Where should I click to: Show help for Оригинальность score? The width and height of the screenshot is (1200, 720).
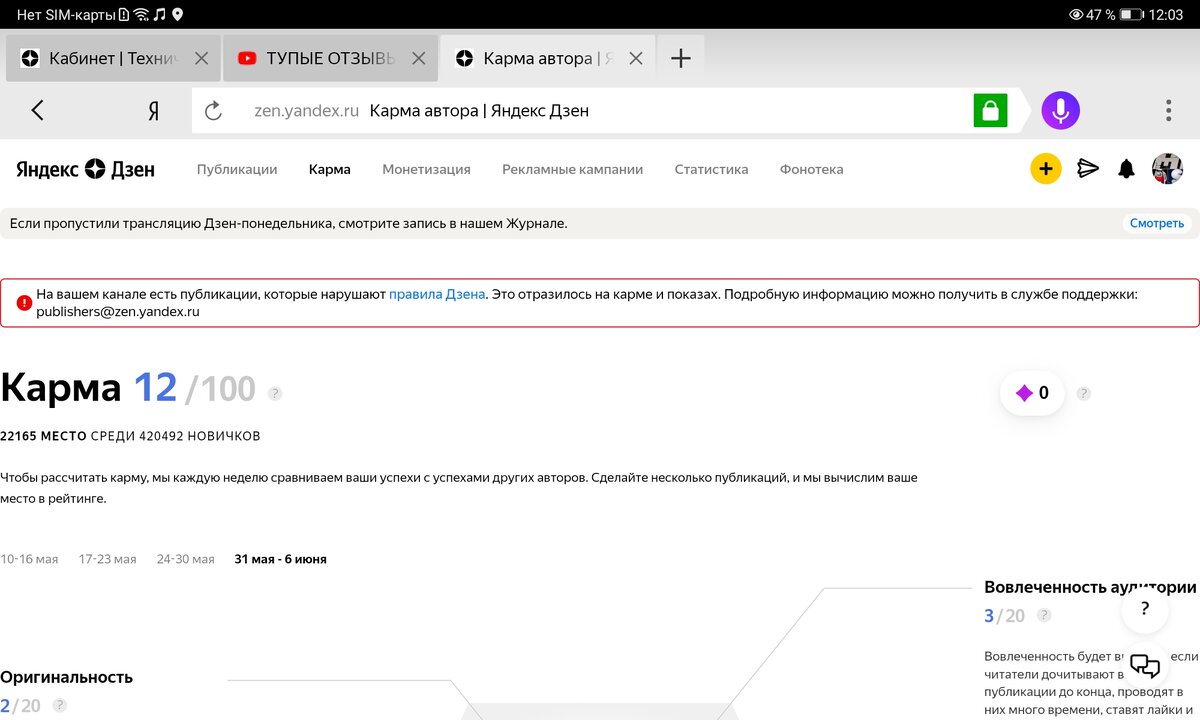[60, 705]
